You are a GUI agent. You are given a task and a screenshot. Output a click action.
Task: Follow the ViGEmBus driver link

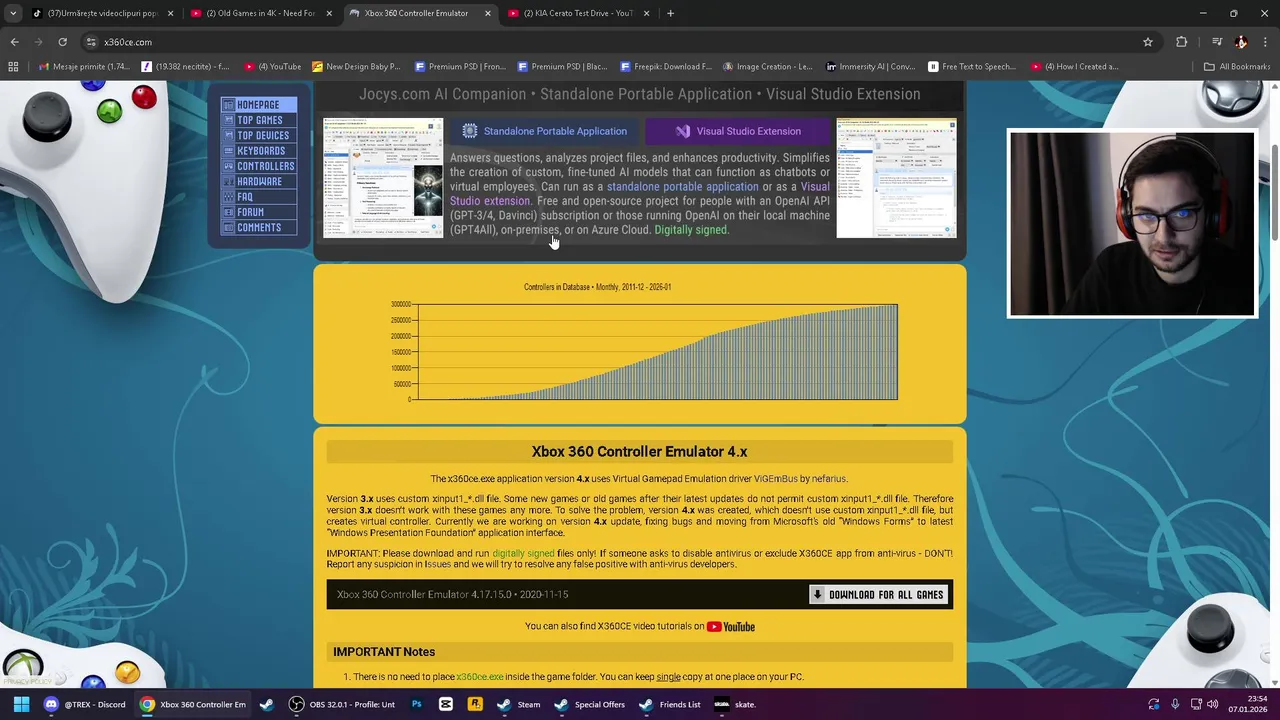pos(776,479)
